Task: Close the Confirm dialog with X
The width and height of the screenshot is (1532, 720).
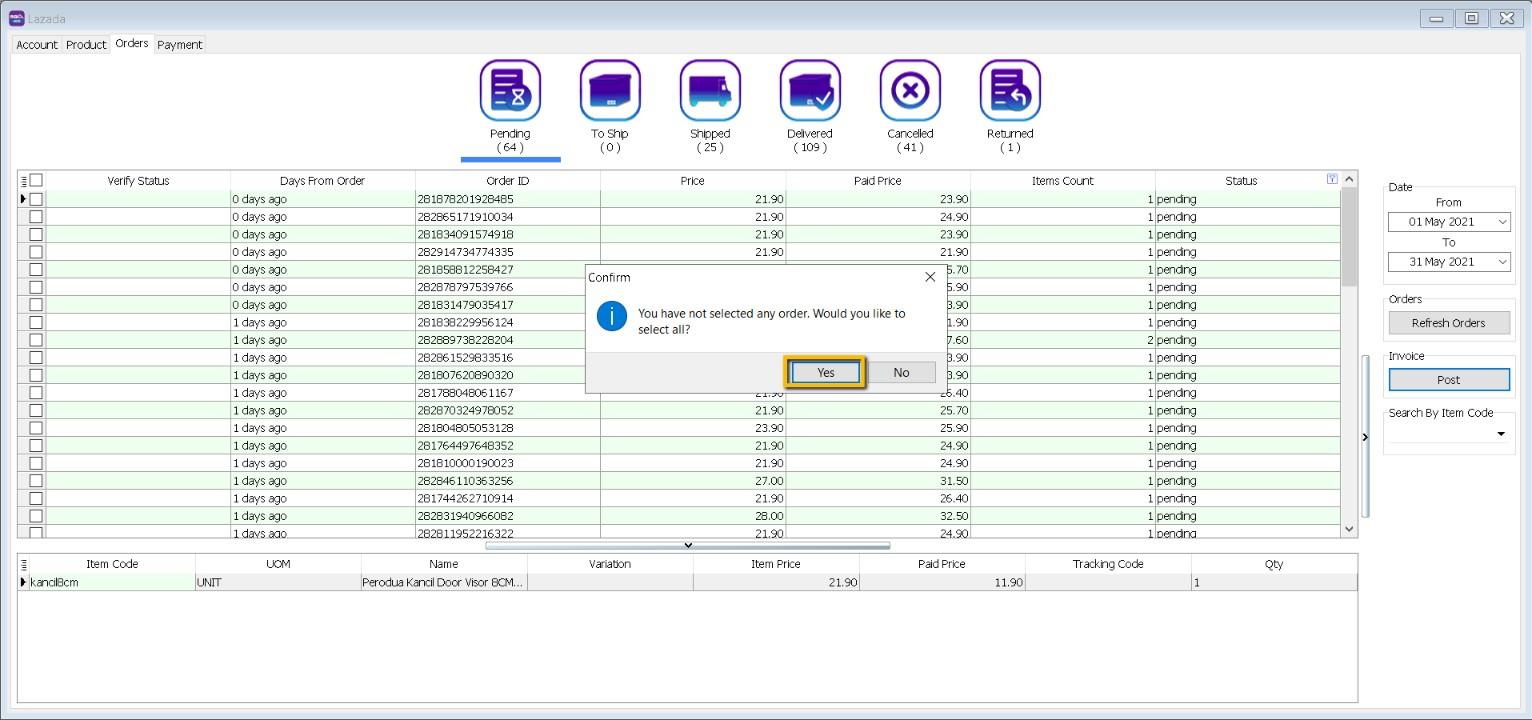Action: point(930,277)
